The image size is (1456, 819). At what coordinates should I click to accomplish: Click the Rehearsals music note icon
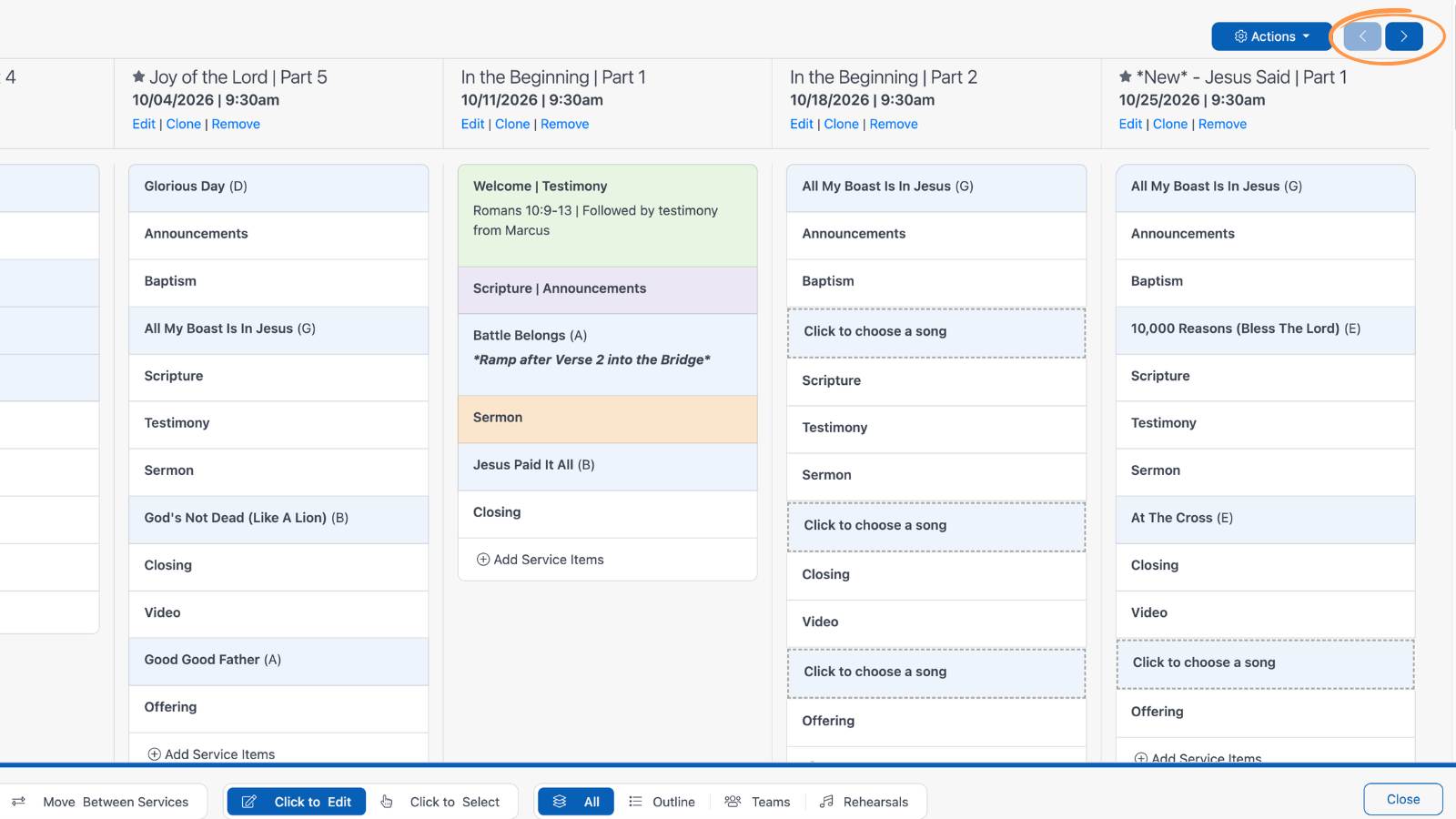[826, 802]
